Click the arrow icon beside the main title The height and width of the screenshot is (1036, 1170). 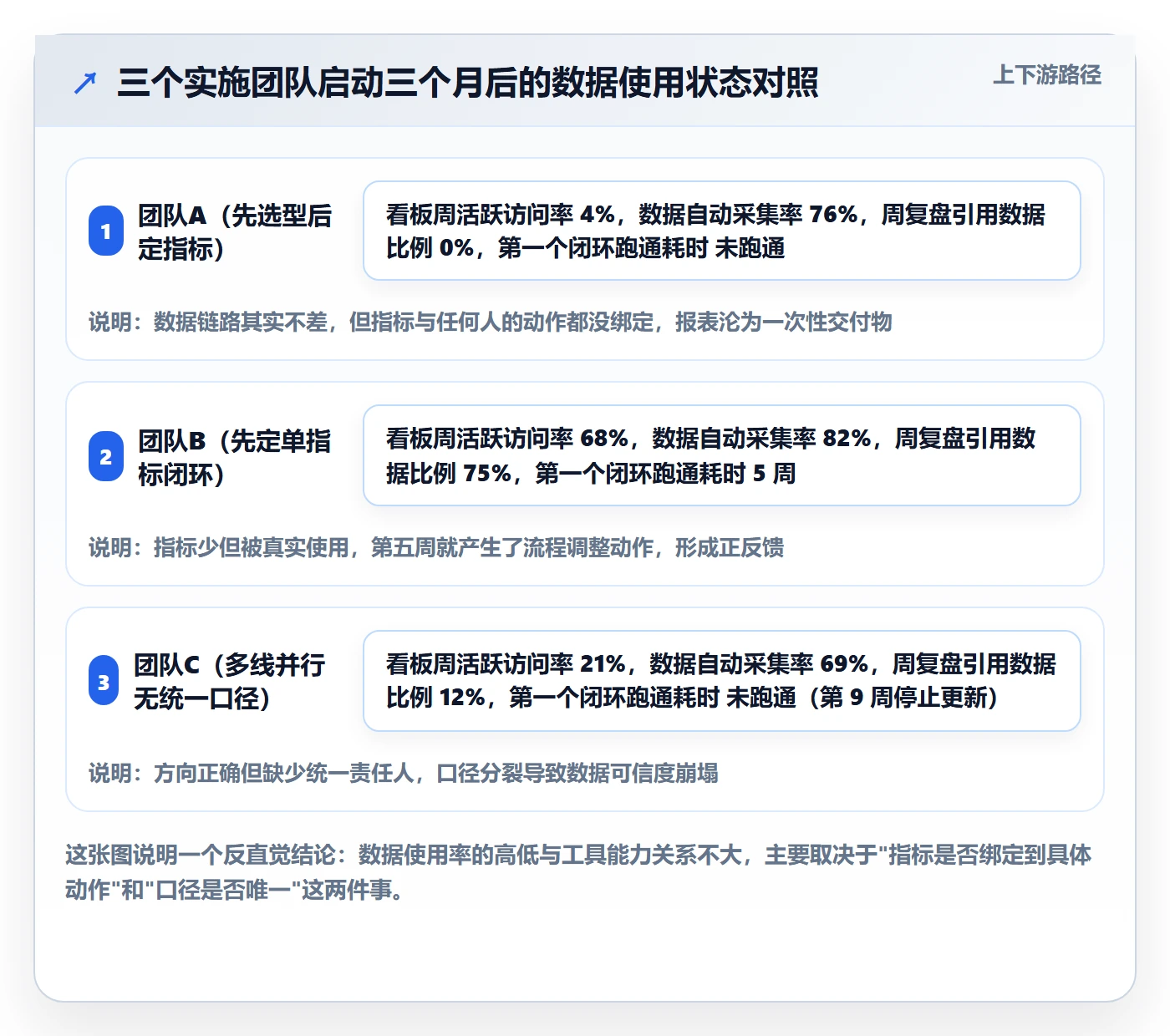(x=85, y=83)
